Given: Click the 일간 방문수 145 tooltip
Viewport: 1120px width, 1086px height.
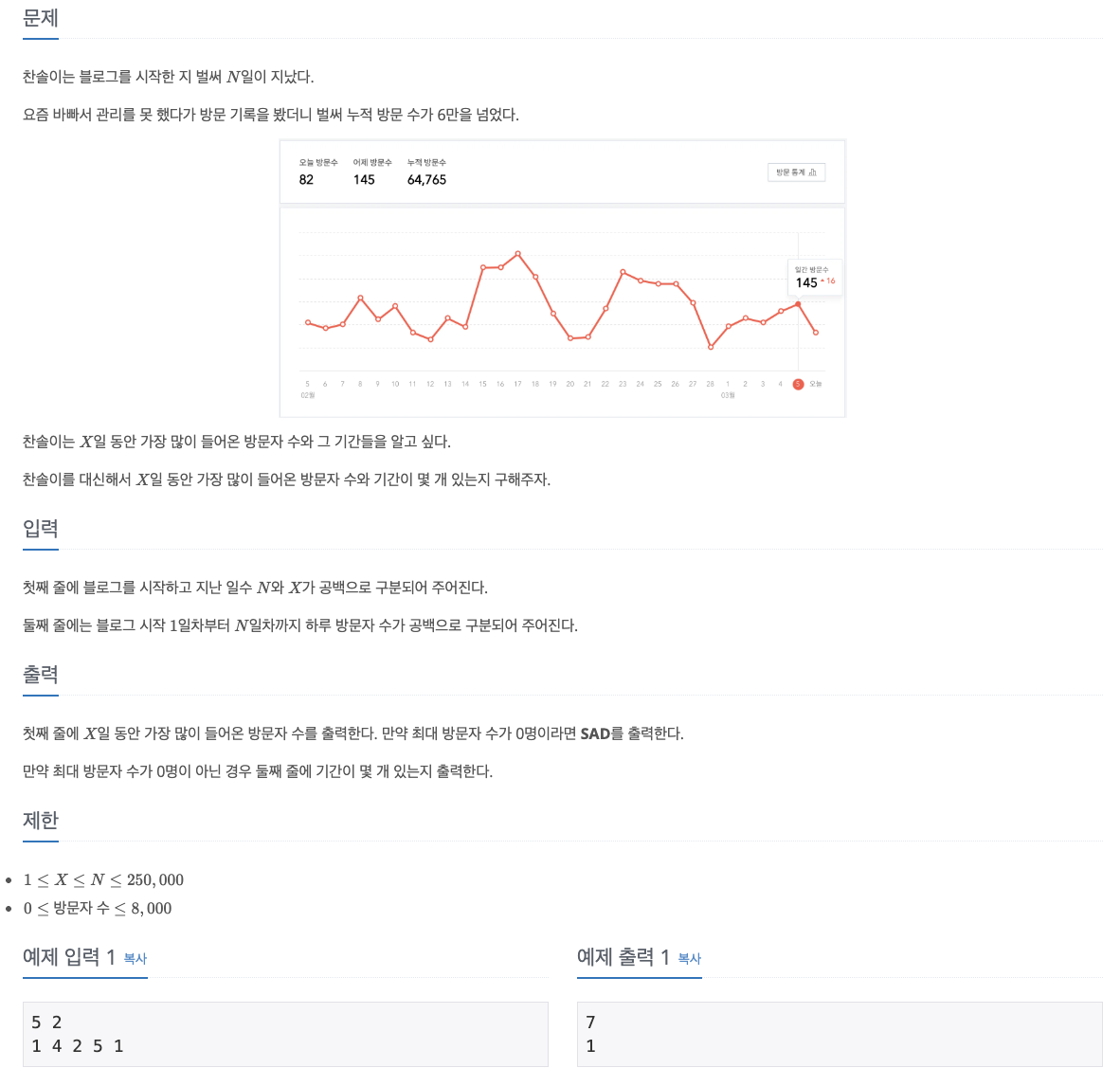Looking at the screenshot, I should click(x=814, y=277).
